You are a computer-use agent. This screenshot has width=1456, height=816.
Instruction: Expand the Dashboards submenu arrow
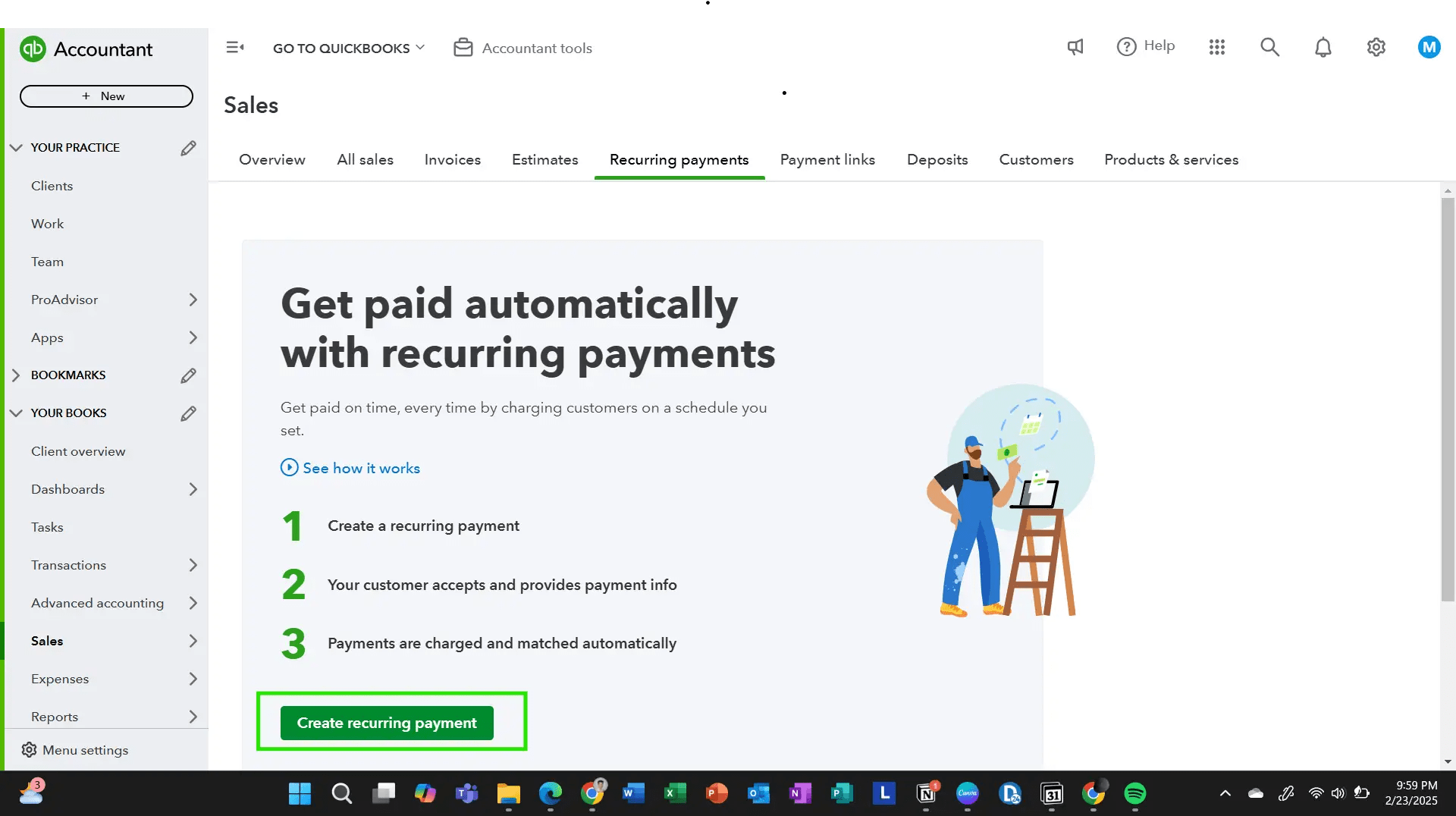click(193, 489)
